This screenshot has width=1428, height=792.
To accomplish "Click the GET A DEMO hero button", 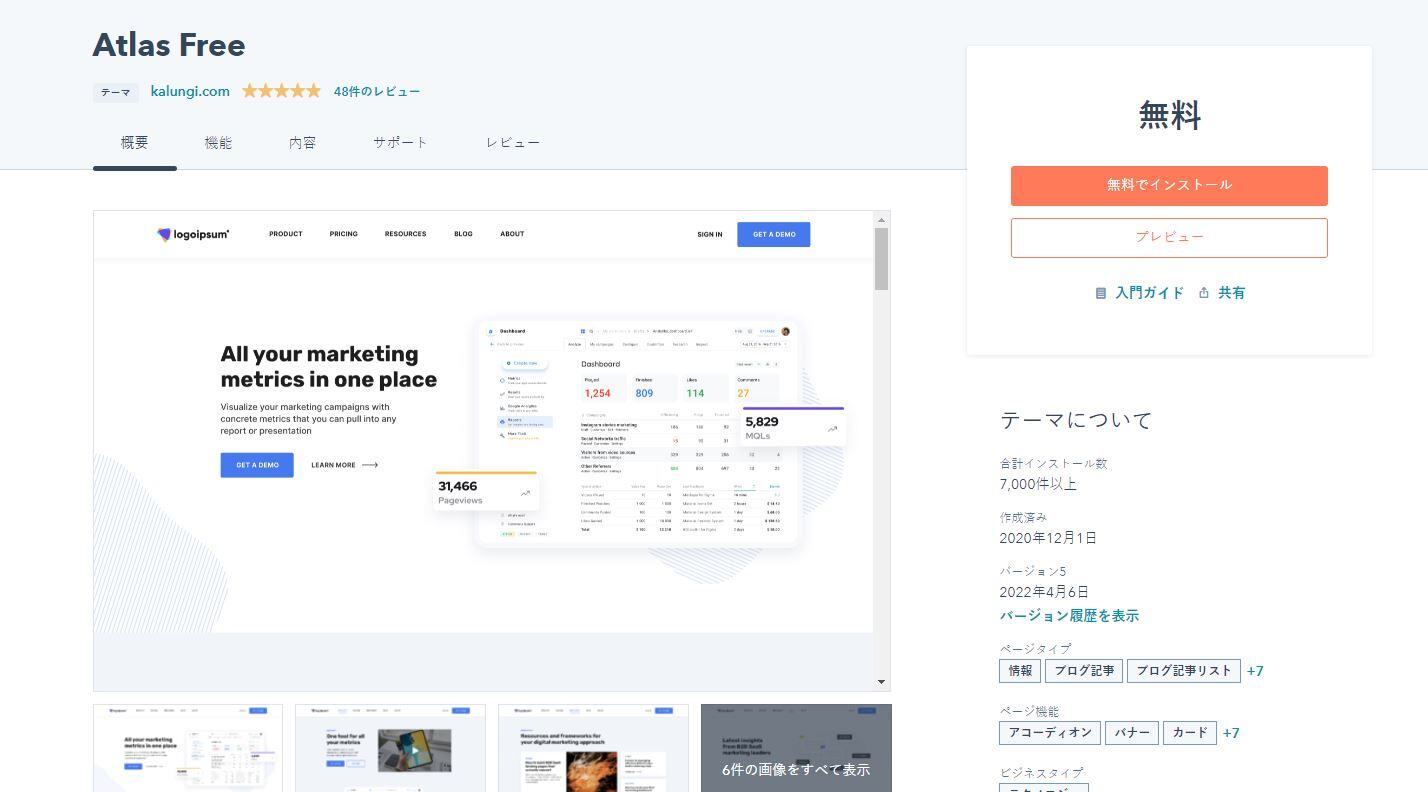I will 257,465.
